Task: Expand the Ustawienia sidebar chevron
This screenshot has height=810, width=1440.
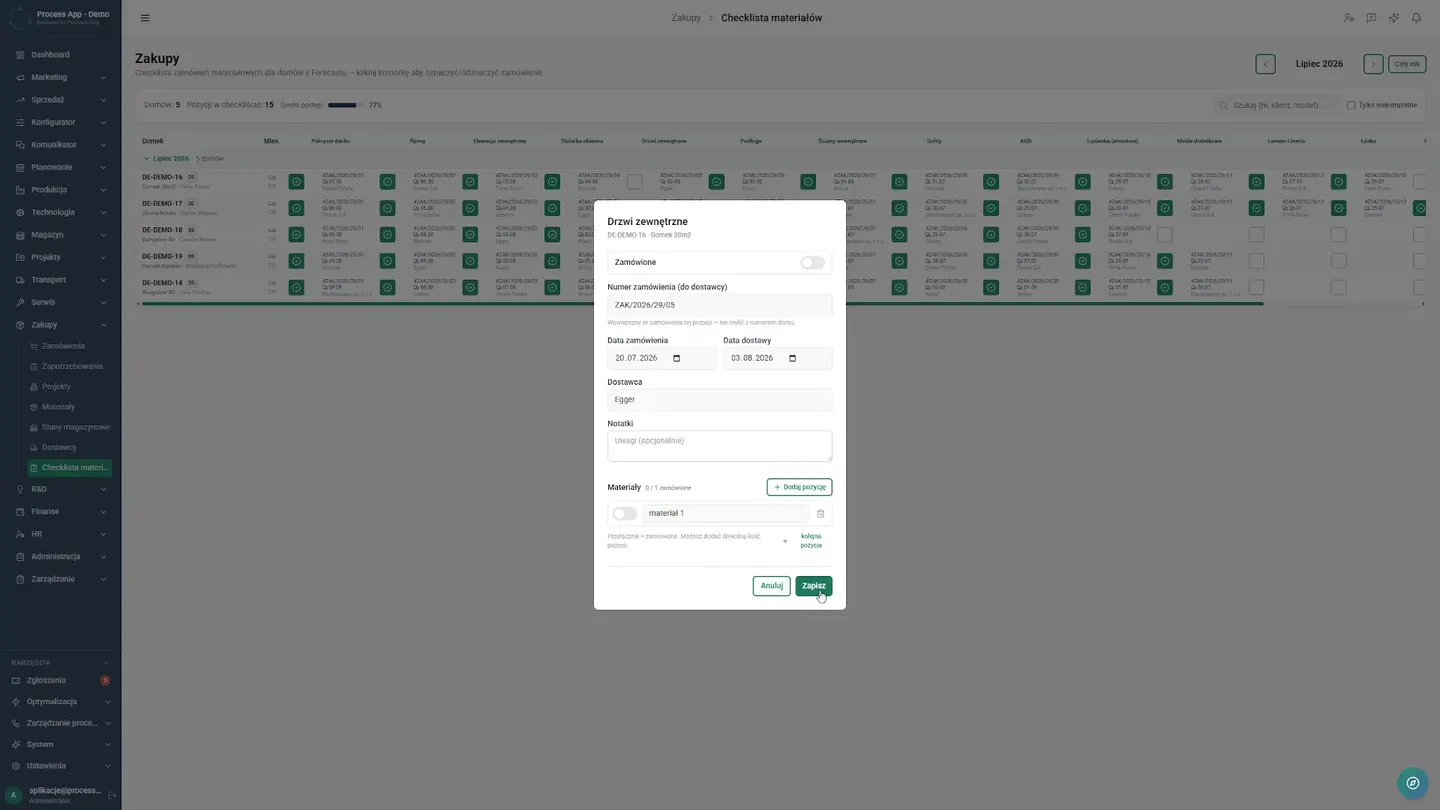Action: [x=107, y=766]
